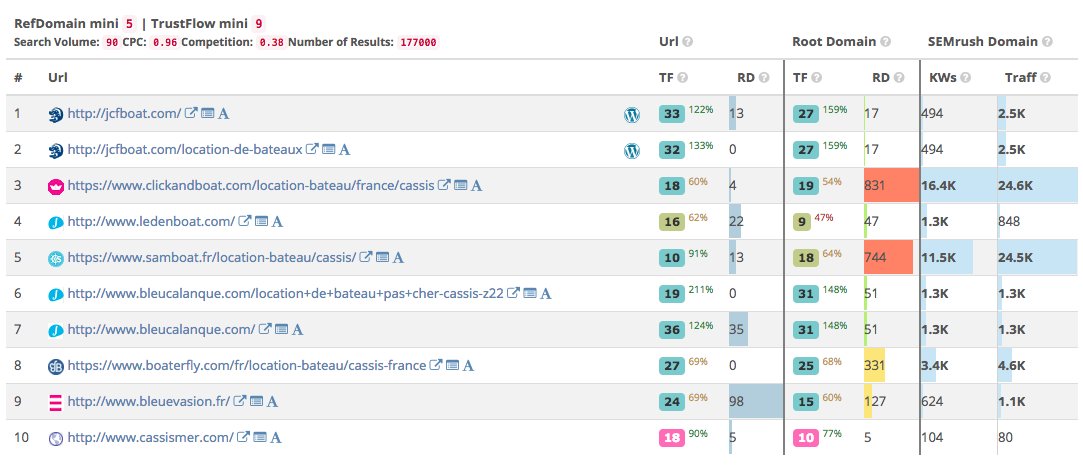Click the table icon next to jcfboat.com/location-de-bateaux
The image size is (1083, 471).
point(329,149)
